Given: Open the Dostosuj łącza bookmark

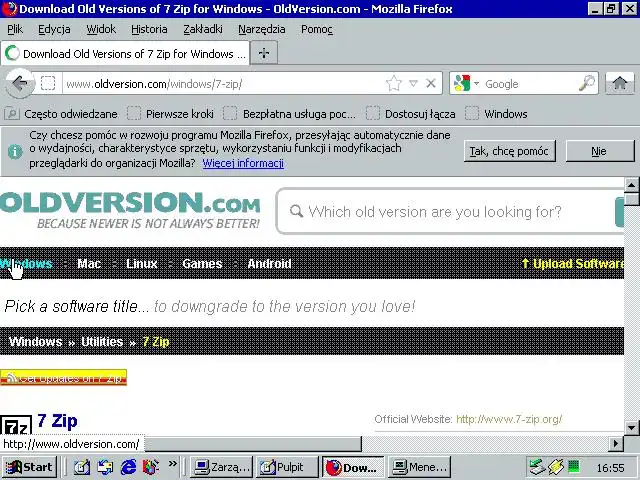Looking at the screenshot, I should (411, 114).
